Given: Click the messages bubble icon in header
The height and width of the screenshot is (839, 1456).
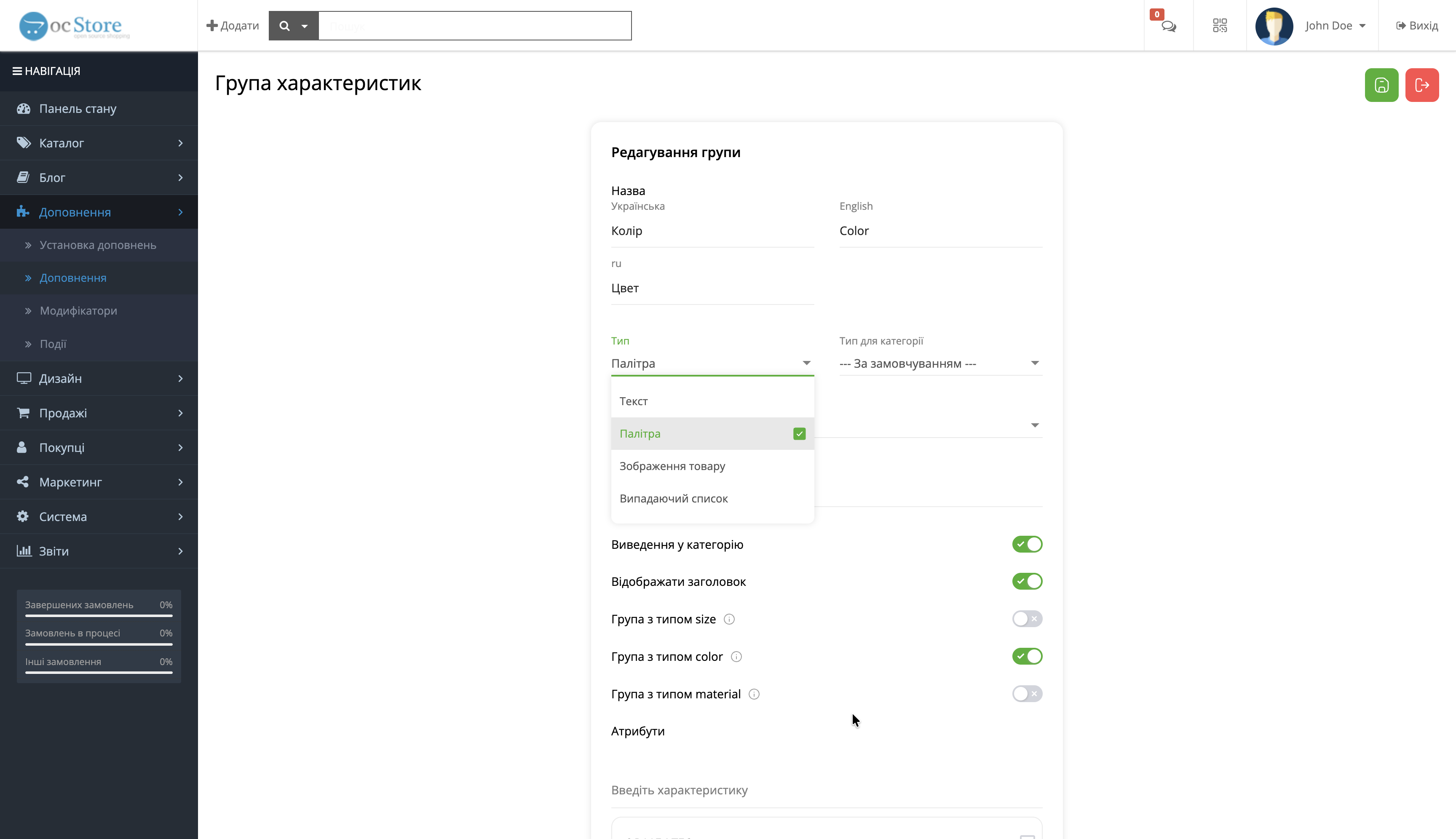Looking at the screenshot, I should [x=1168, y=25].
